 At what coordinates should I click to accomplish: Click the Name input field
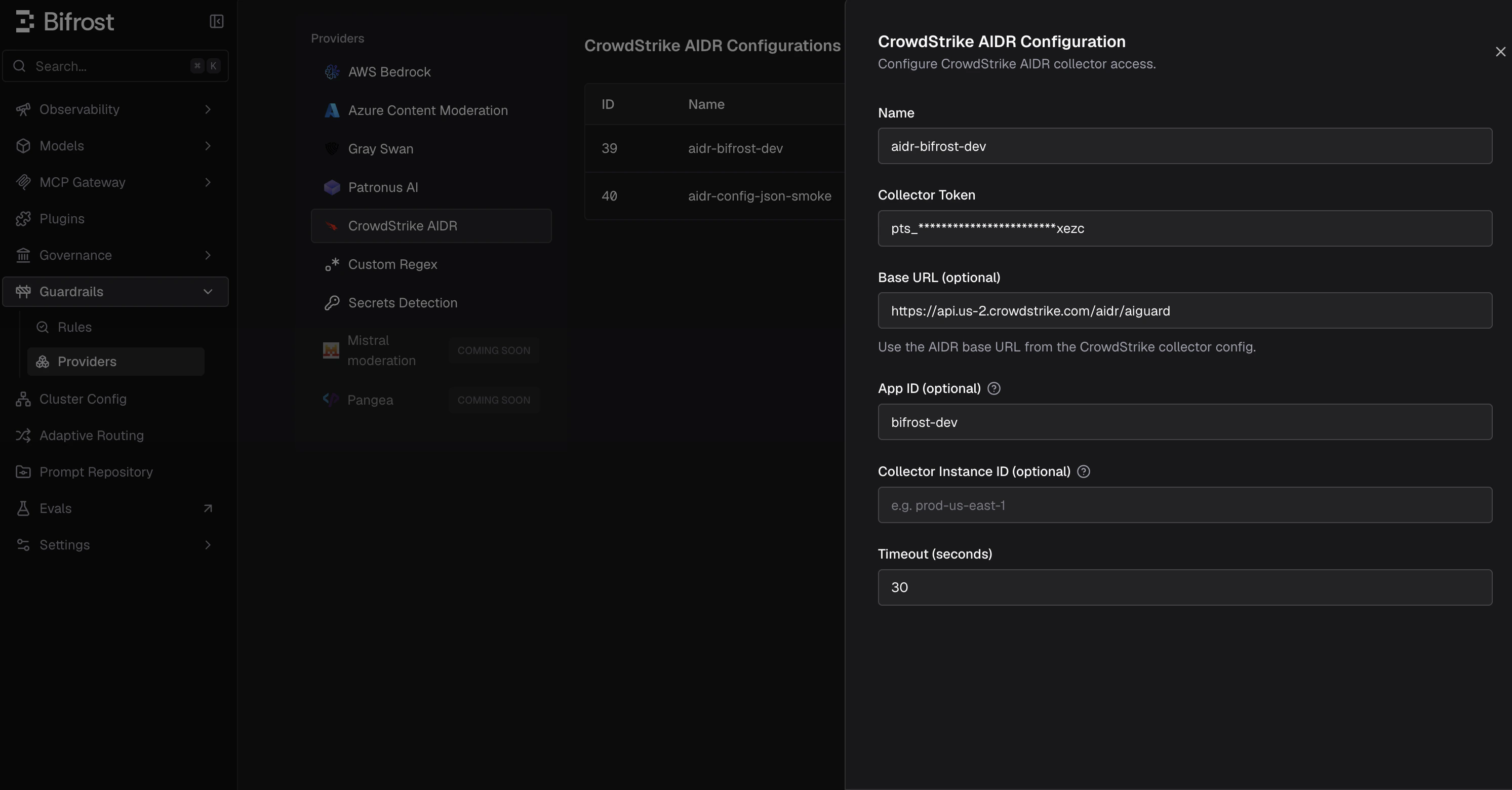click(x=1184, y=145)
